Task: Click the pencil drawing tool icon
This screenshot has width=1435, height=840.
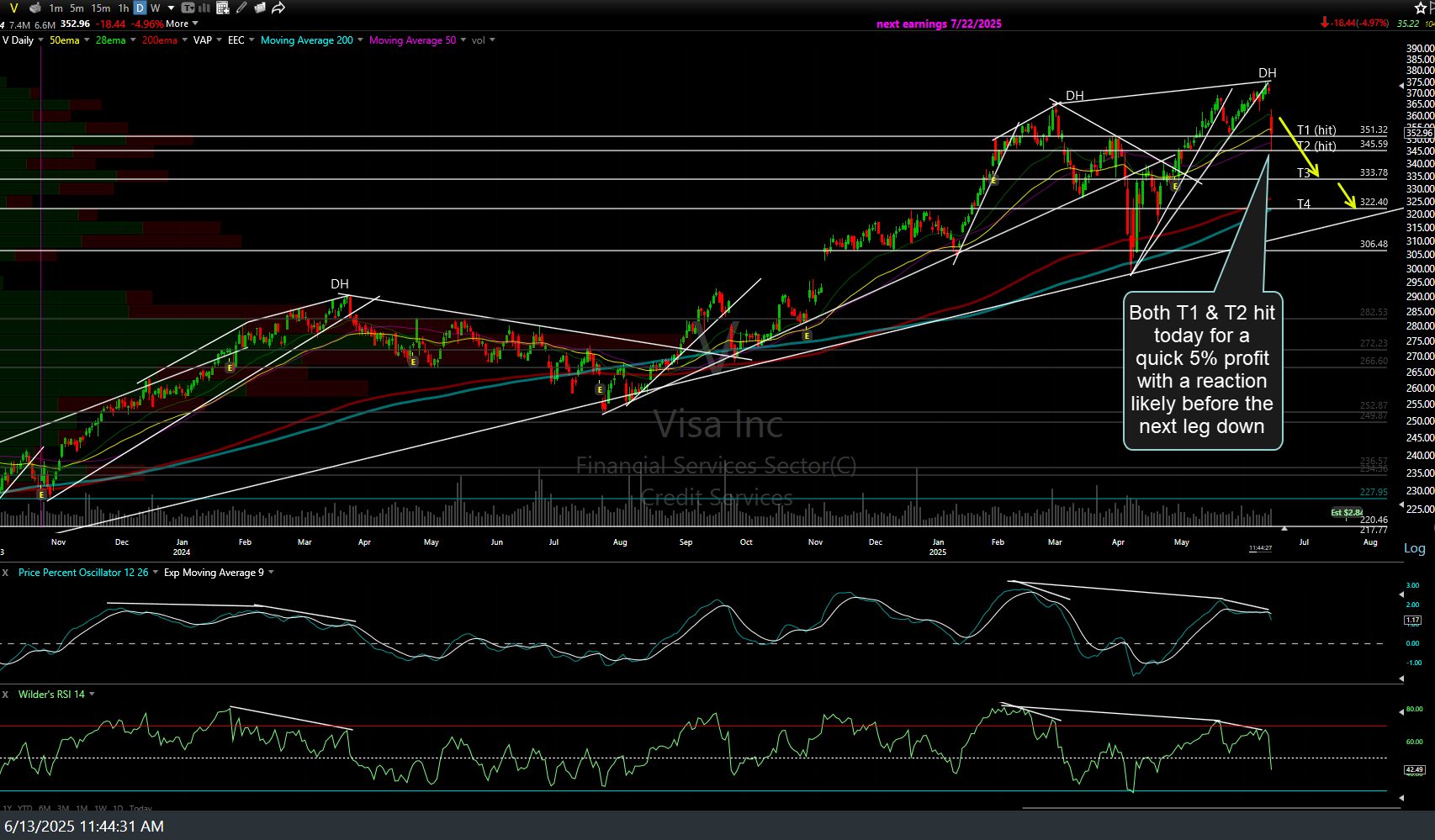Action: point(241,8)
